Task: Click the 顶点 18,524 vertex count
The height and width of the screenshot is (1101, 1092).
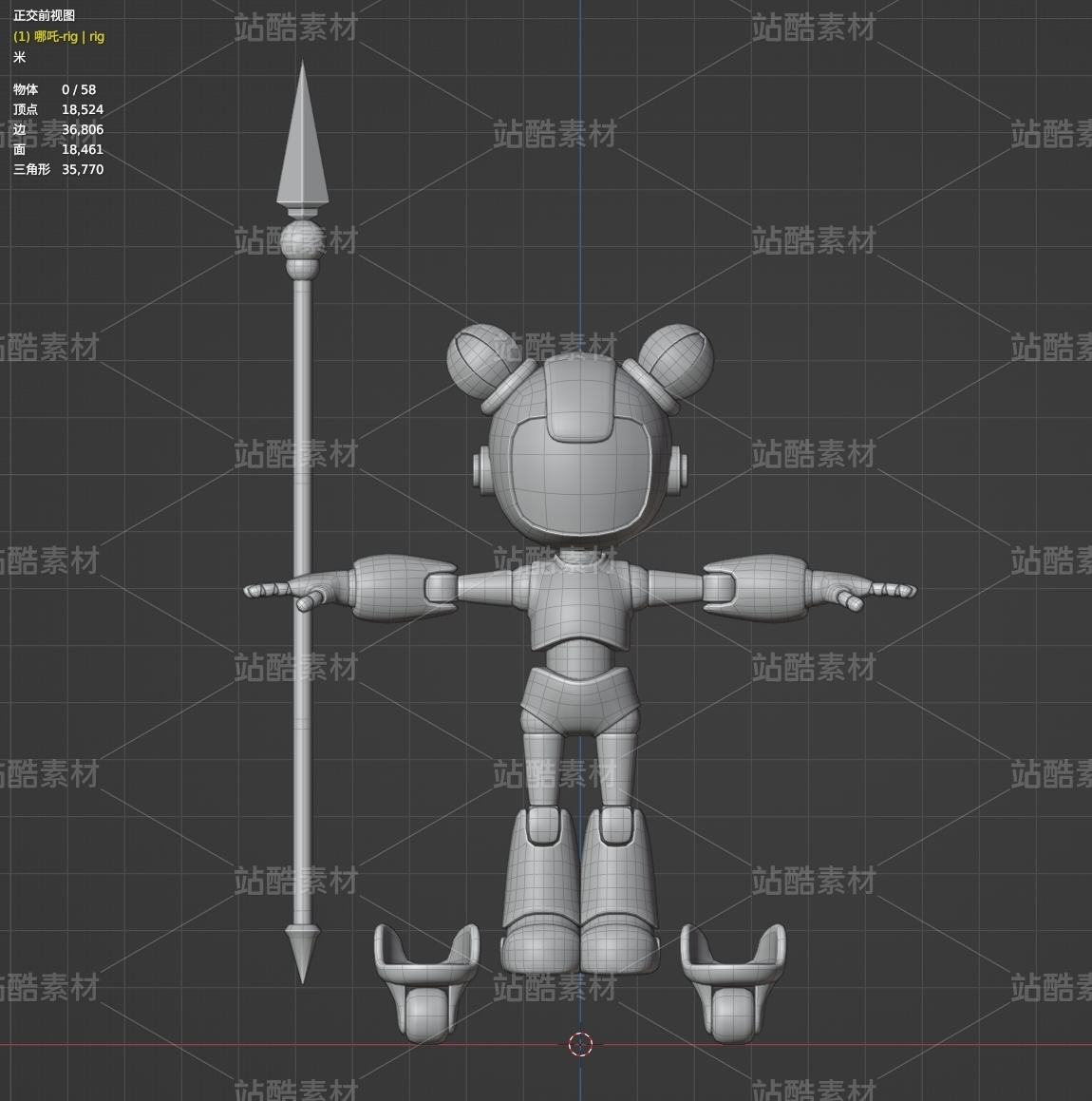Action: (x=58, y=109)
